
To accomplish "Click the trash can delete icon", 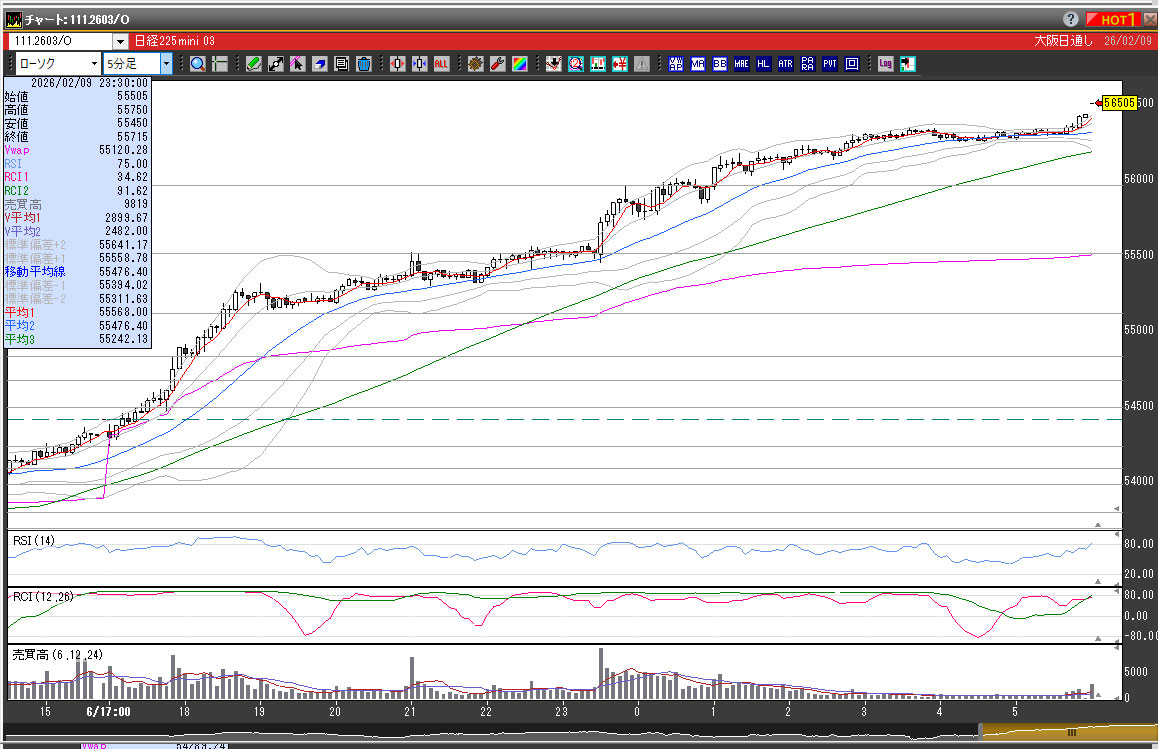I will coord(364,64).
